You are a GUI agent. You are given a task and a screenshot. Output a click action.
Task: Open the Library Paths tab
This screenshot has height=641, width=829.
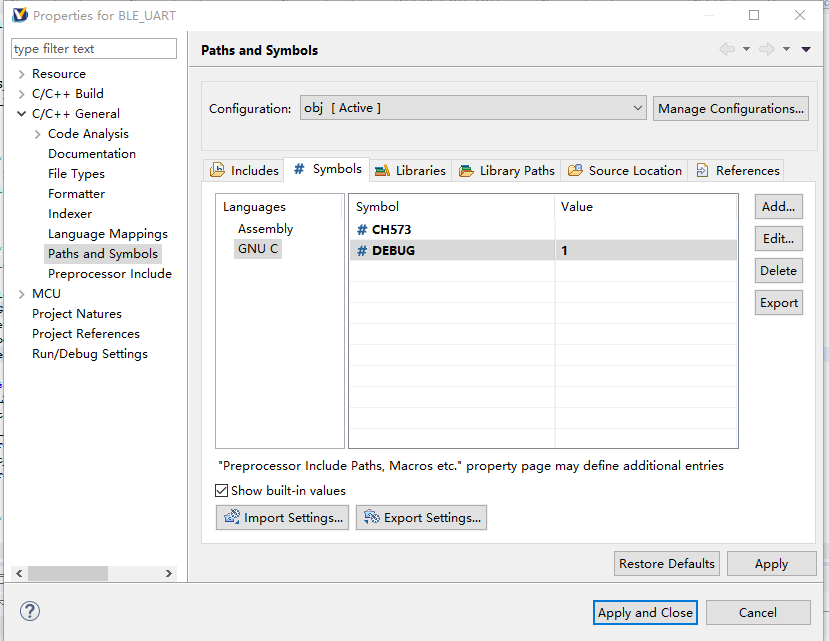pos(506,170)
